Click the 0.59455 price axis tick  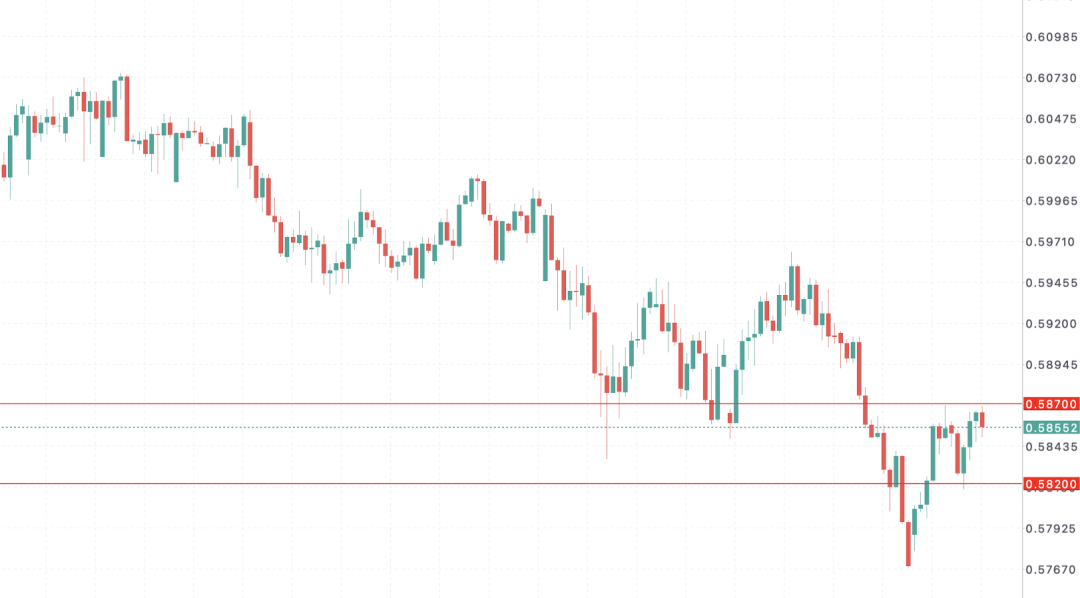1051,283
